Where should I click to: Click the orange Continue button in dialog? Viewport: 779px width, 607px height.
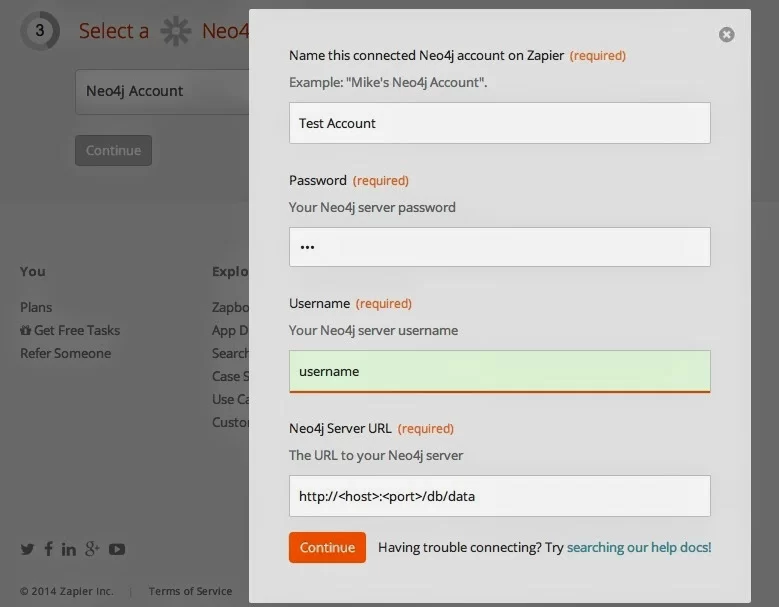[327, 547]
